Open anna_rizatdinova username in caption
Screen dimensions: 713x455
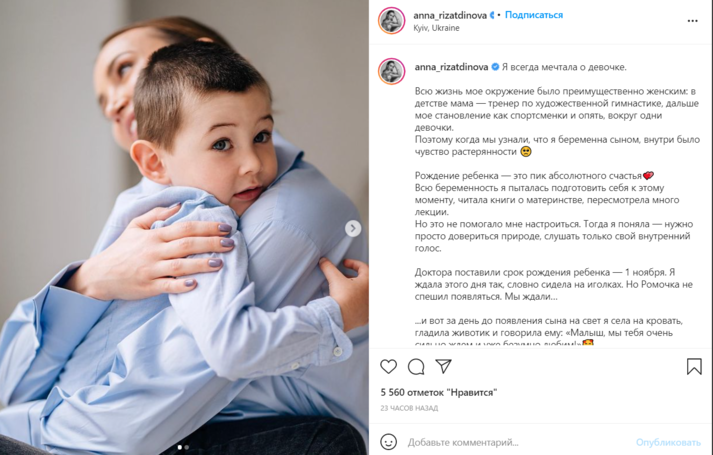tap(451, 67)
